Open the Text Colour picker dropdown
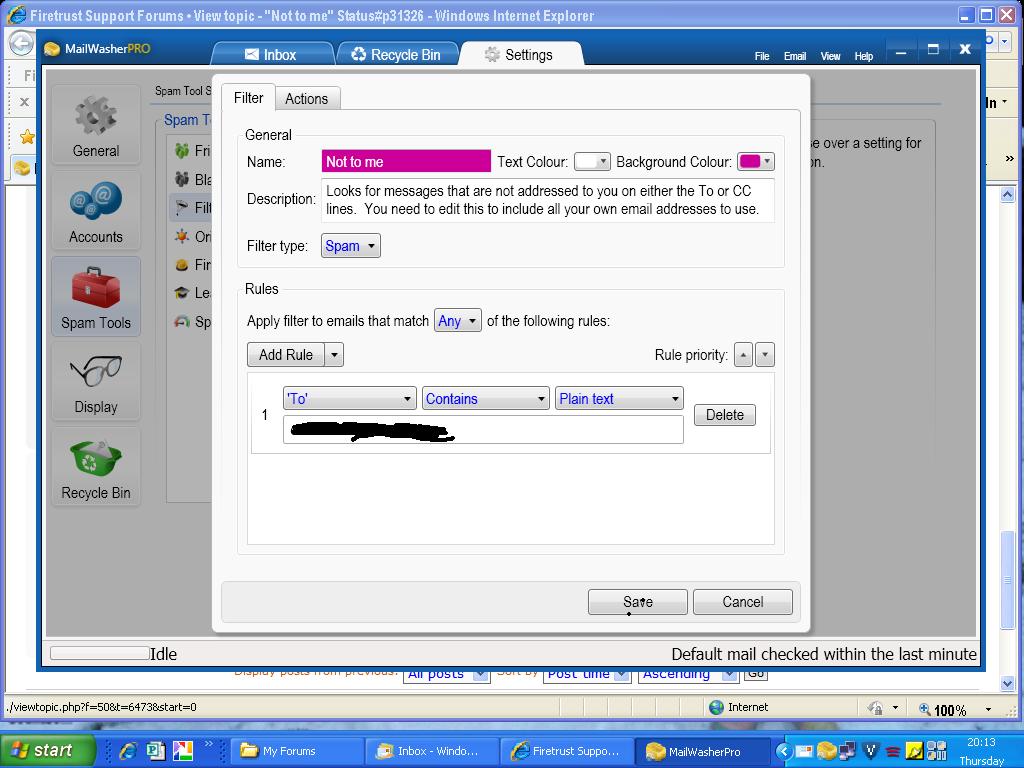 592,161
